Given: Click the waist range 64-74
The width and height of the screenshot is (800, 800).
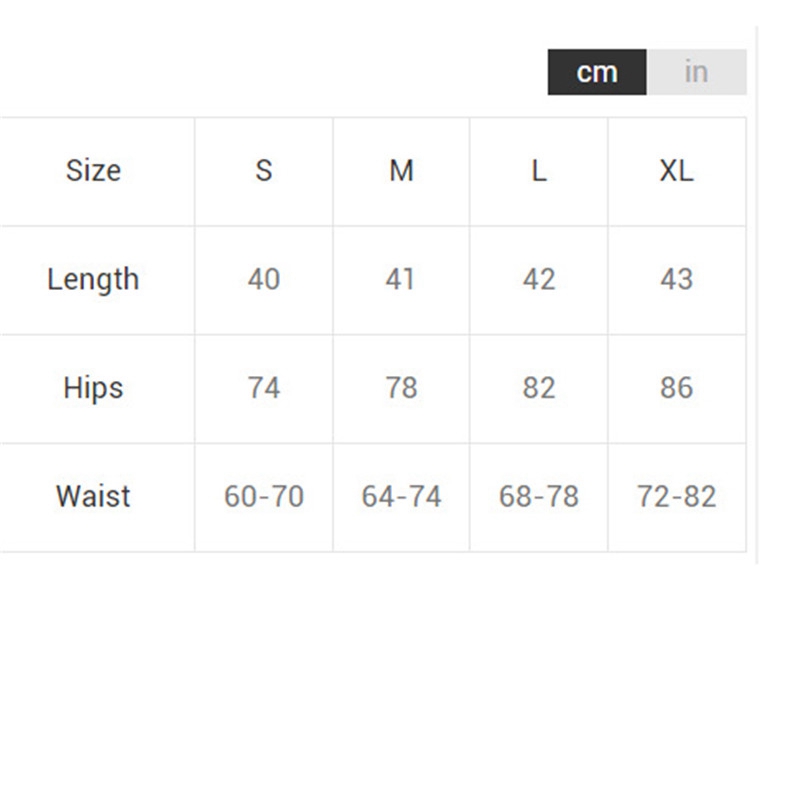Looking at the screenshot, I should click(401, 496).
